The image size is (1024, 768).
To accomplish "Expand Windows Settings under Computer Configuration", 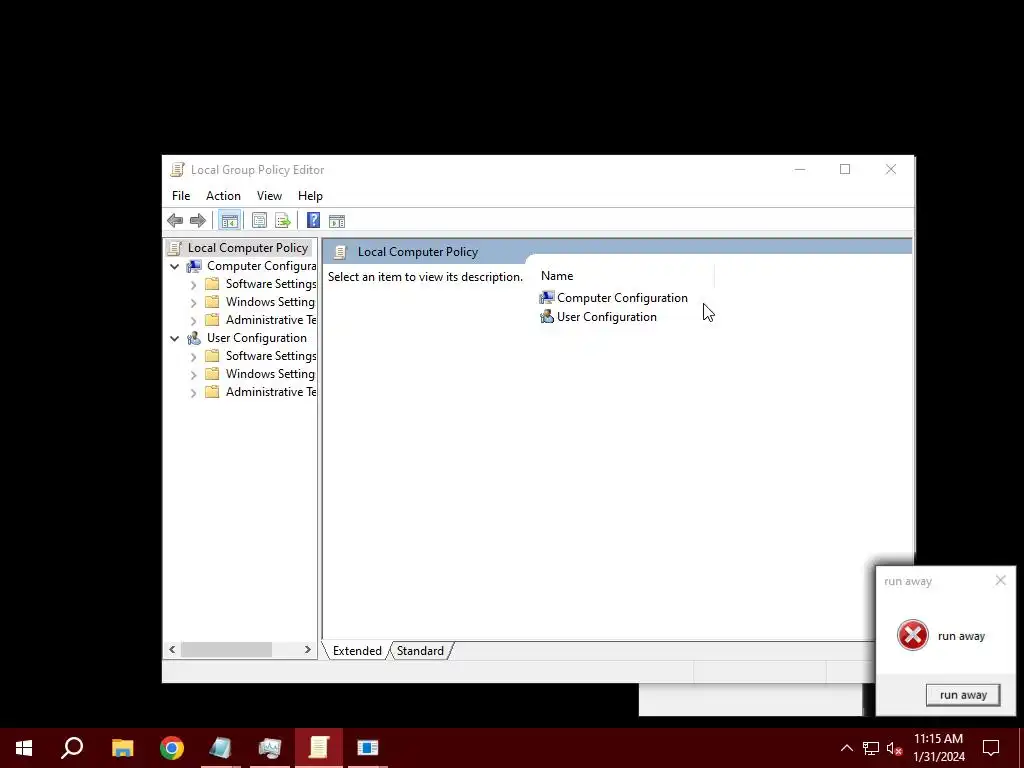I will (193, 303).
